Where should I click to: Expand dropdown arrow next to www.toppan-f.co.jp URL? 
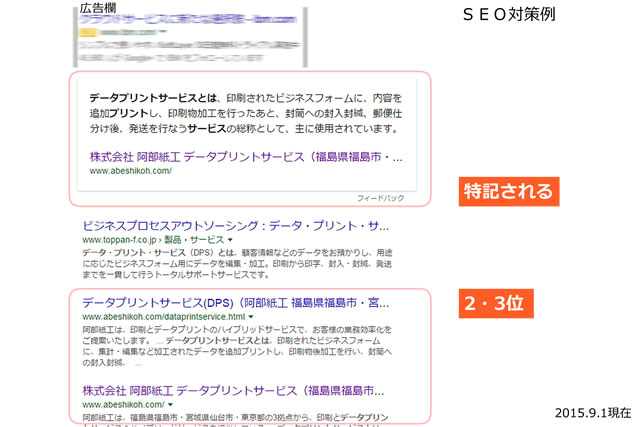(x=230, y=240)
